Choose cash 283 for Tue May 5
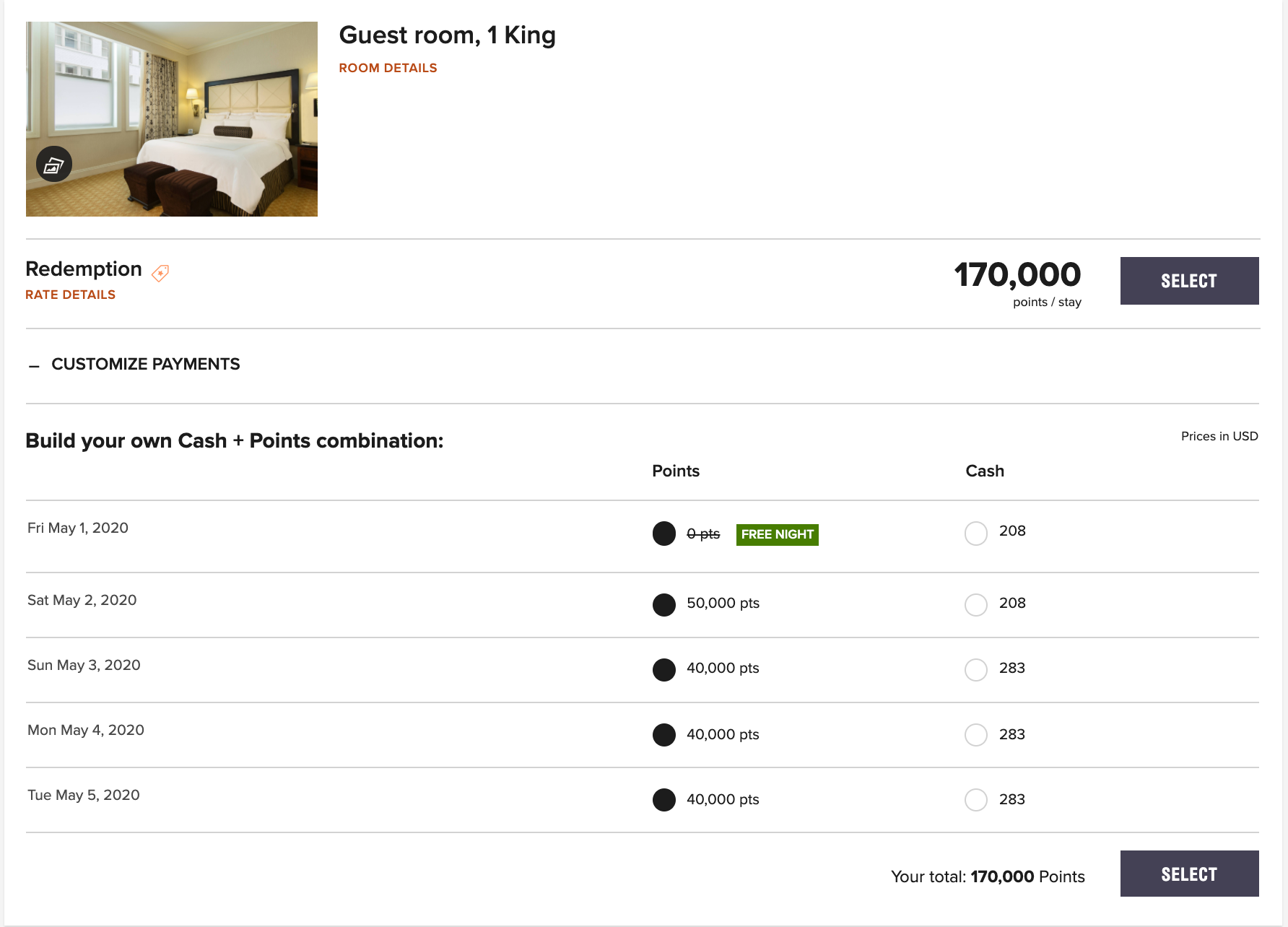 [975, 800]
